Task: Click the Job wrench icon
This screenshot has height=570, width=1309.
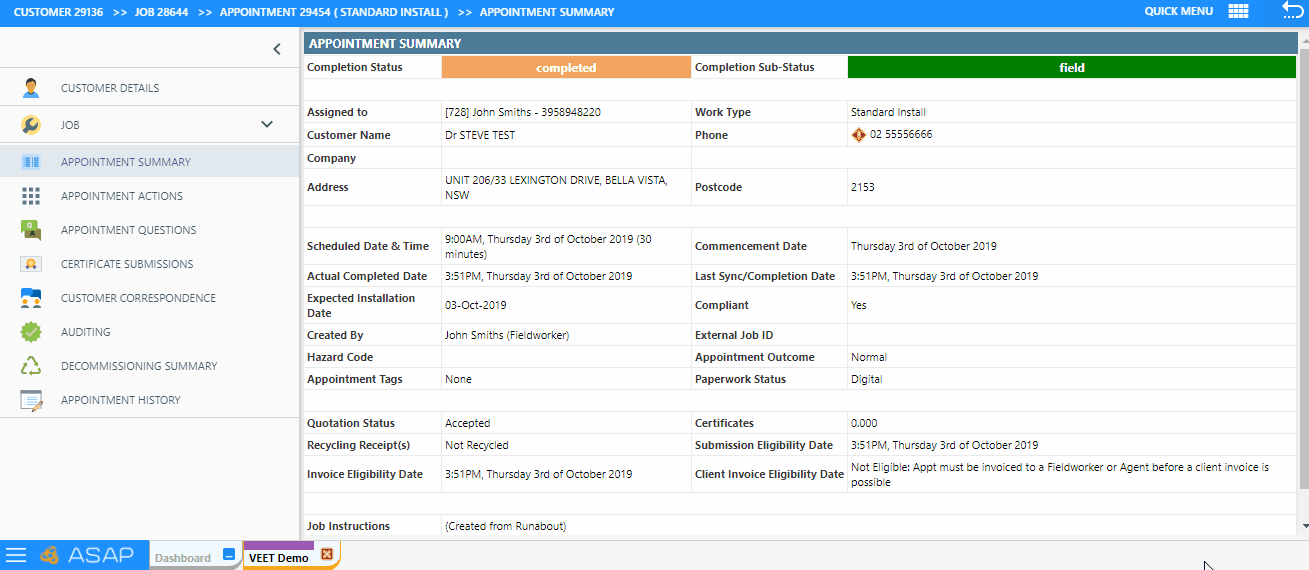Action: (31, 125)
